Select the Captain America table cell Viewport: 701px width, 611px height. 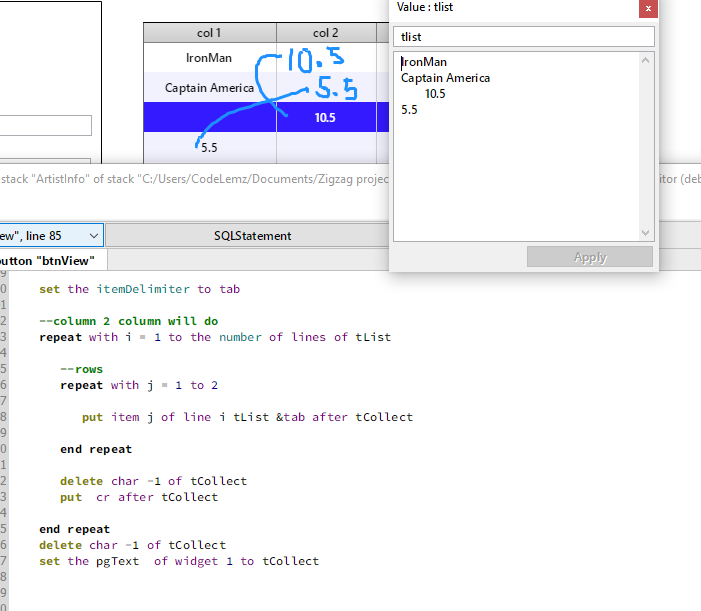[210, 88]
